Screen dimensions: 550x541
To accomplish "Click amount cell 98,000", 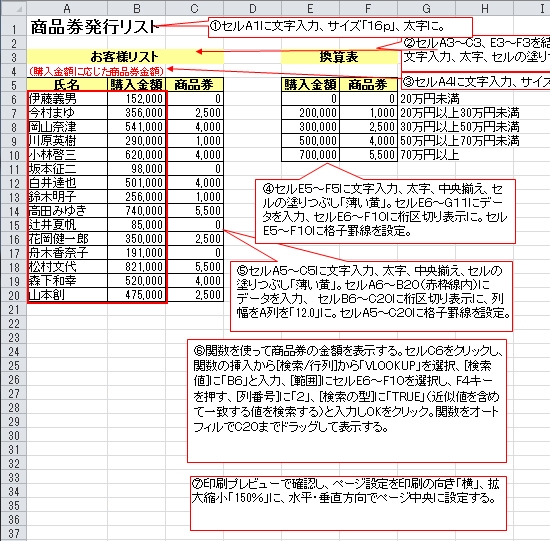I will click(x=136, y=169).
